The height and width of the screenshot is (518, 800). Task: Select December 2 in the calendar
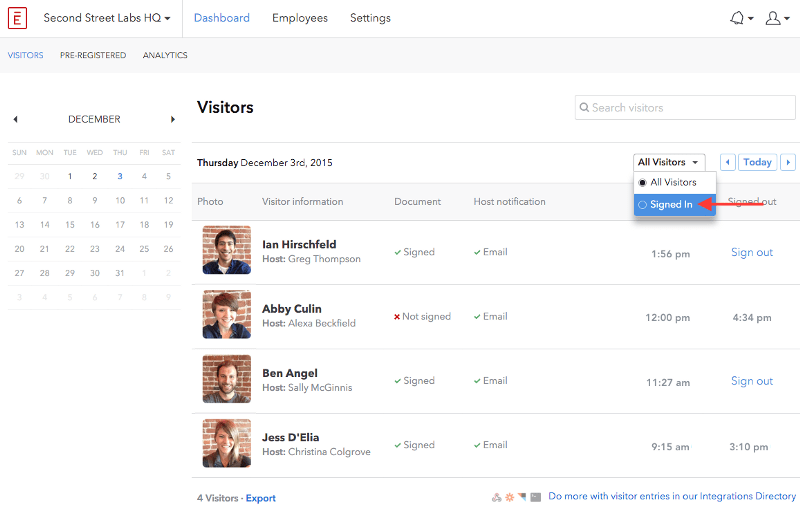[x=95, y=176]
